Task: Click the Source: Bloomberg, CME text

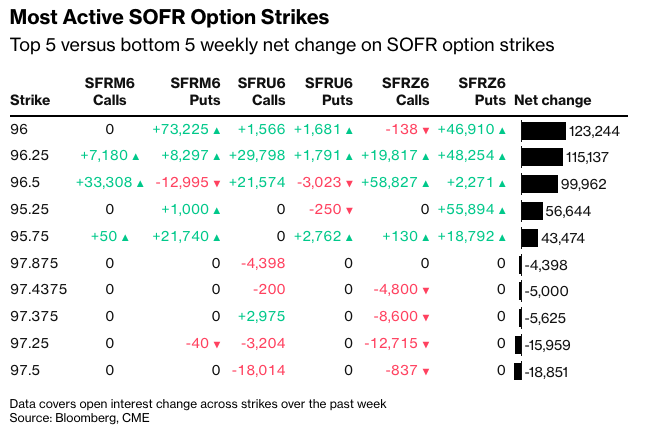Action: [x=80, y=417]
